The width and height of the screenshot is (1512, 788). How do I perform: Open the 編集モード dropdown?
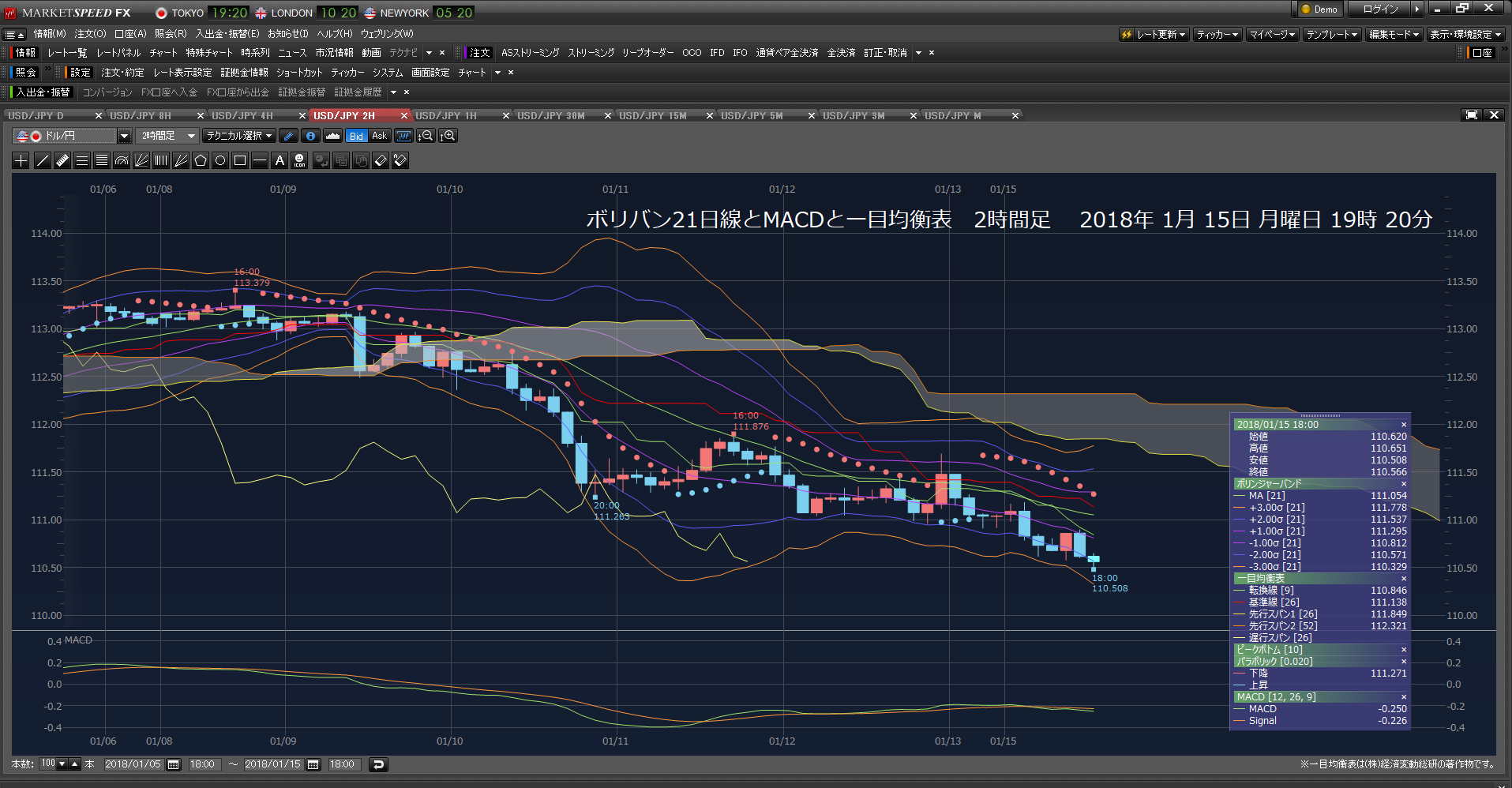click(x=1394, y=35)
